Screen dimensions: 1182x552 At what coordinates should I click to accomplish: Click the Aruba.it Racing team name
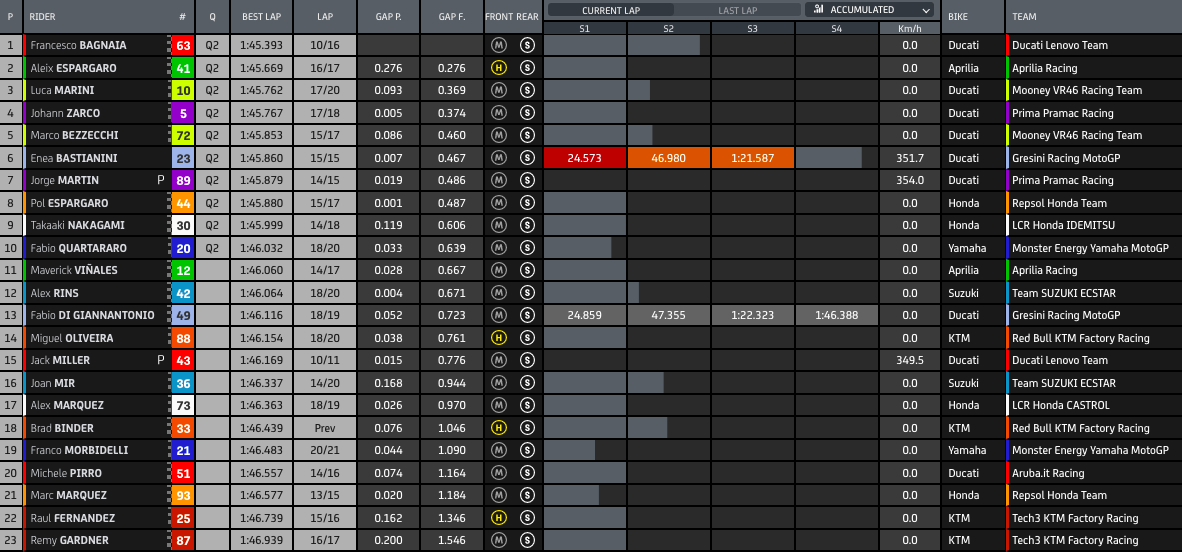pyautogui.click(x=1048, y=473)
